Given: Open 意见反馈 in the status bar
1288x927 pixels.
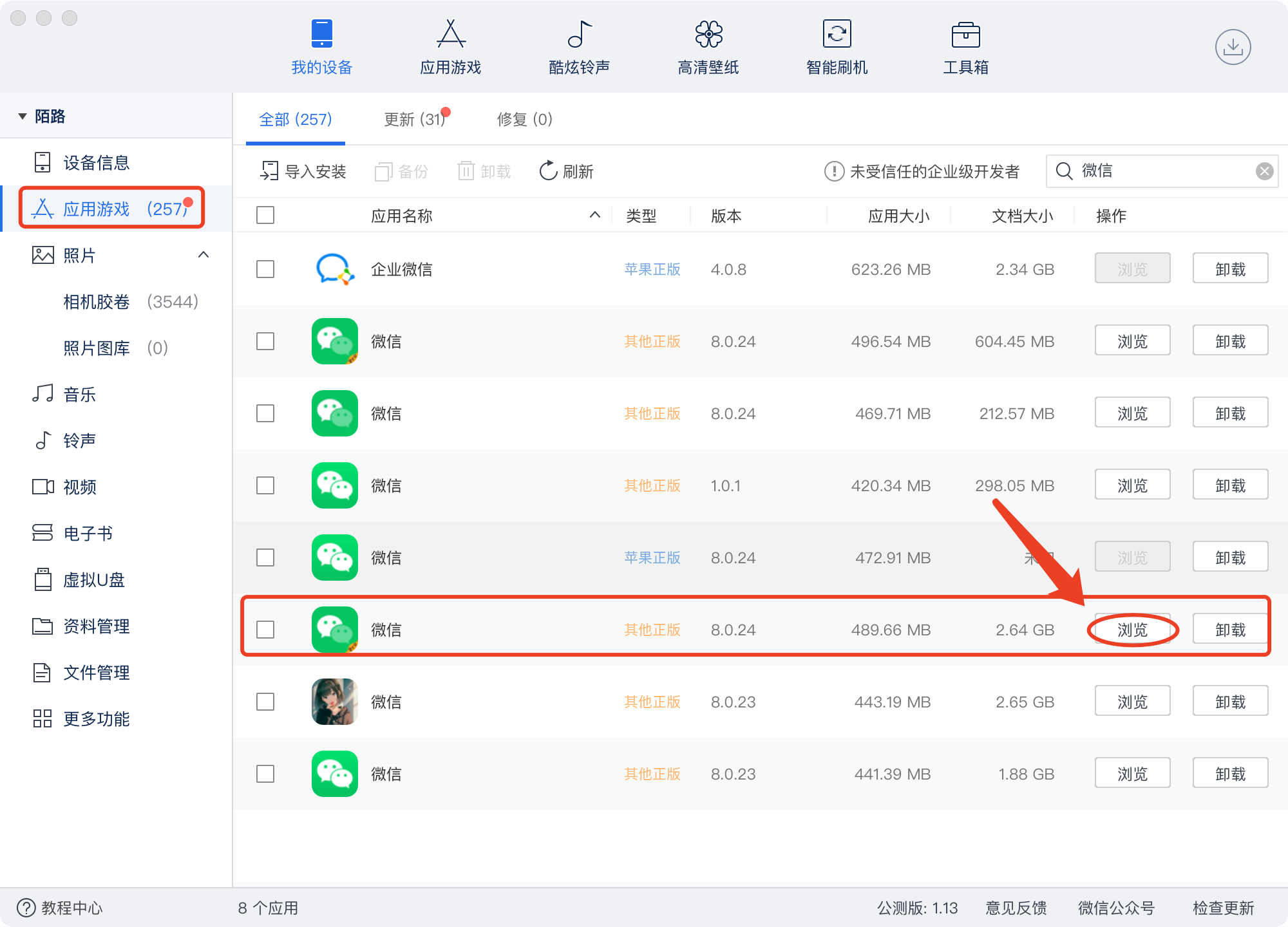Looking at the screenshot, I should tap(1016, 908).
